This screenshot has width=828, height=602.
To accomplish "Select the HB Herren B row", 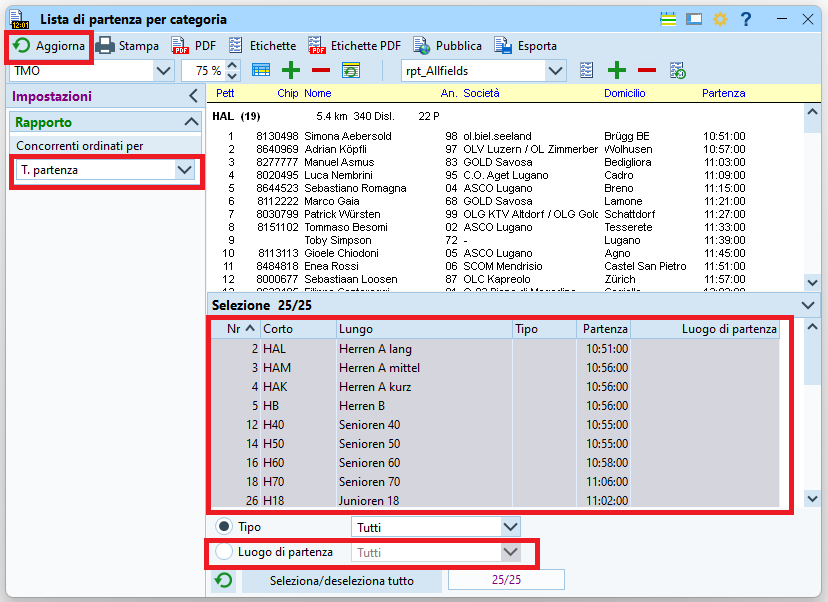I will (x=495, y=406).
